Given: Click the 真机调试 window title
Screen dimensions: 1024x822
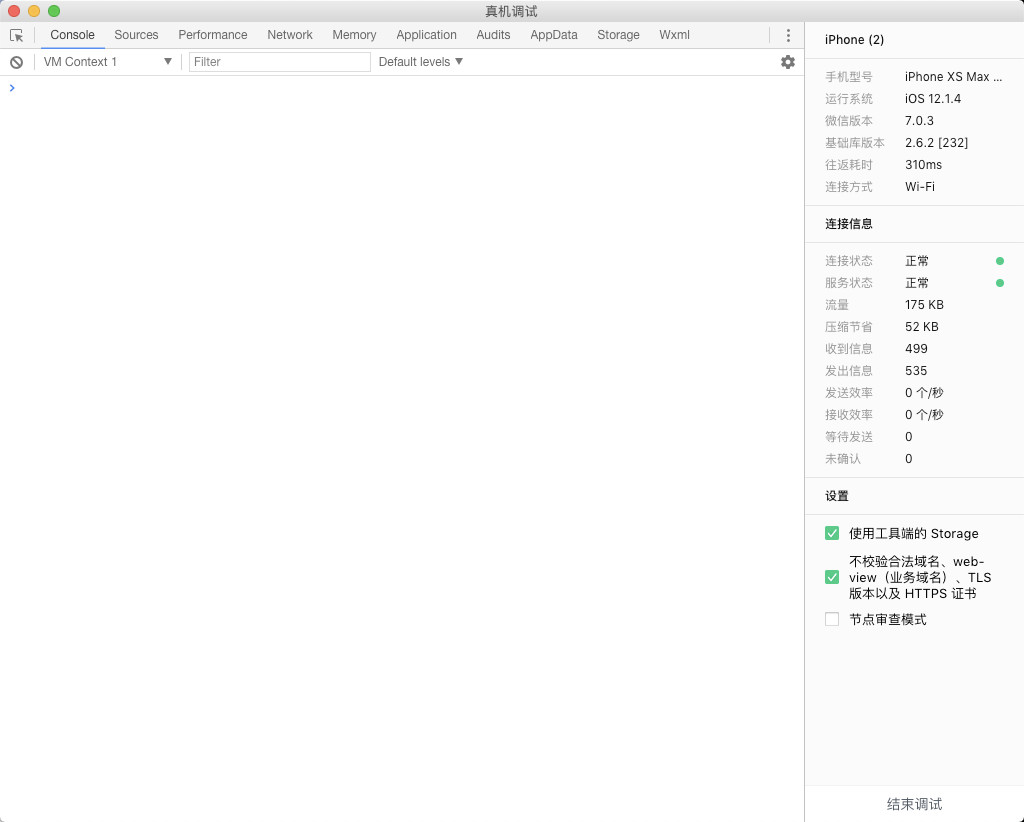Looking at the screenshot, I should 511,12.
